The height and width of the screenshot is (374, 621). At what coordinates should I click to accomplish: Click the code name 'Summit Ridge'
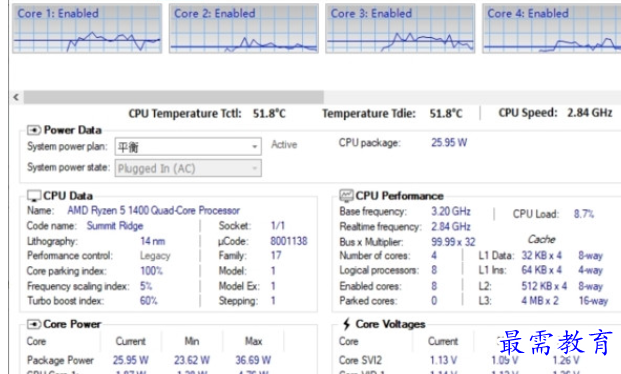[115, 226]
